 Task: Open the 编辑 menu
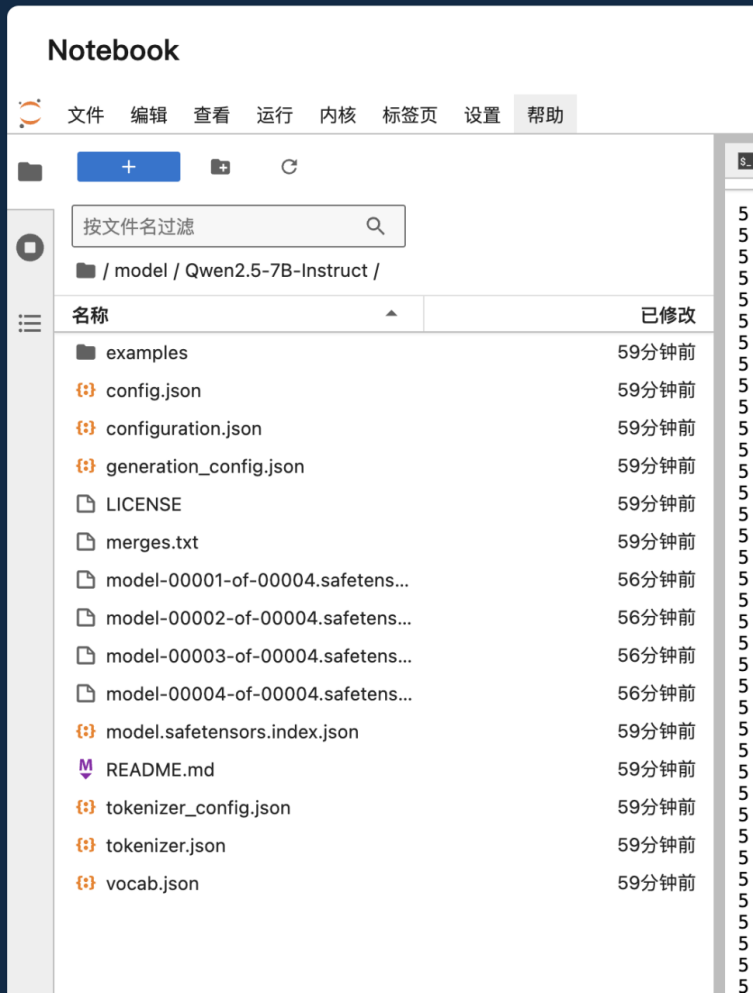tap(149, 115)
